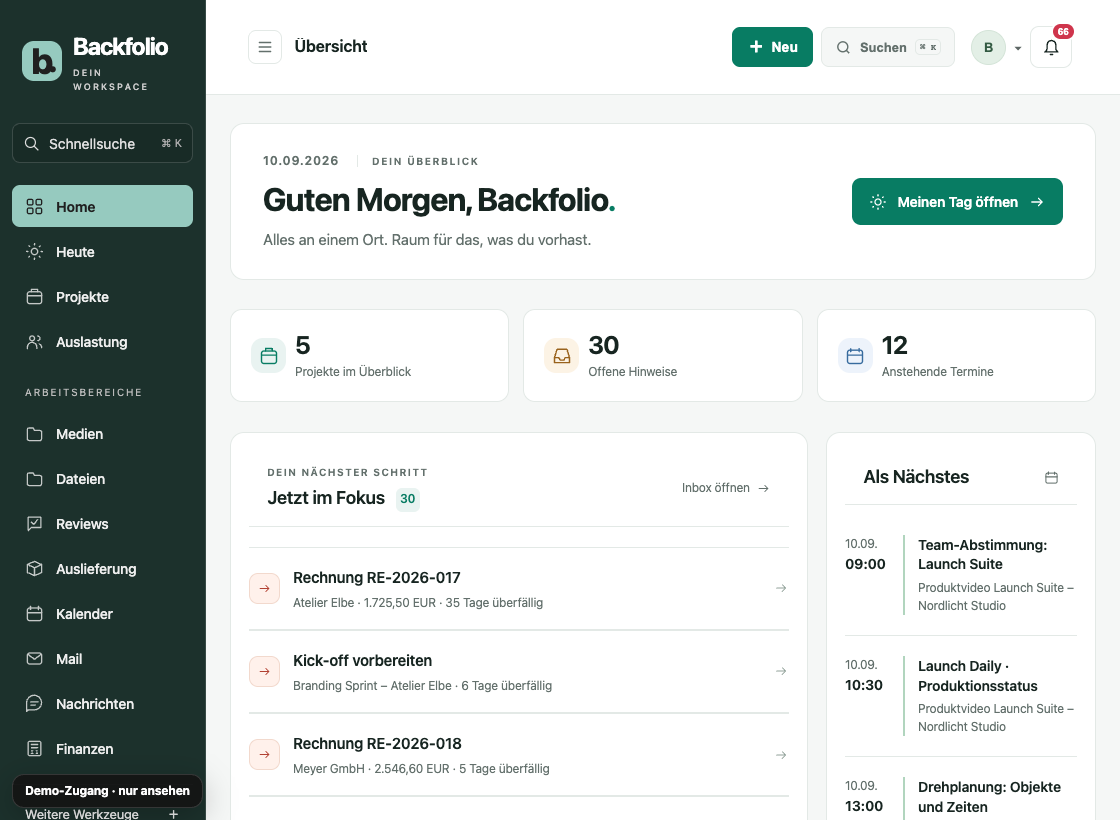Open Rechnung RE-2026-017 item
Viewport: 1120px width, 820px height.
519,589
